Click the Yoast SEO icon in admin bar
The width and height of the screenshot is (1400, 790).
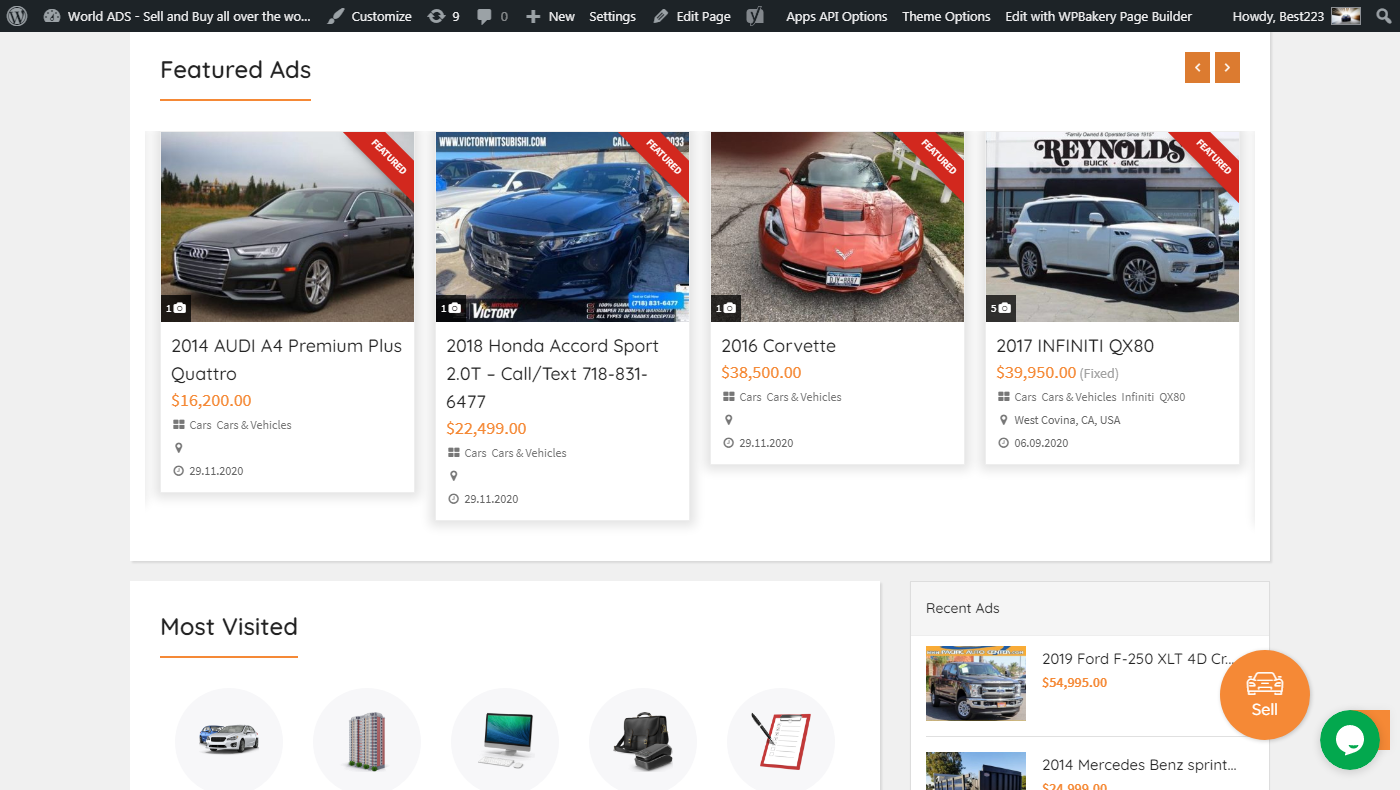[x=755, y=16]
